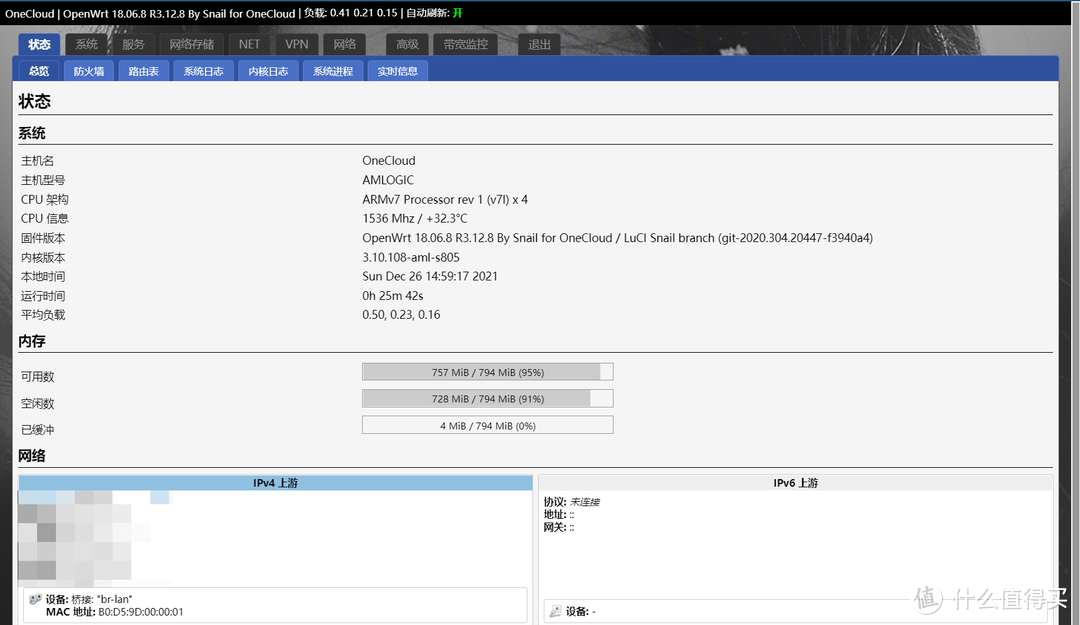Open the 状态 main tab
This screenshot has height=625, width=1080.
[x=39, y=44]
